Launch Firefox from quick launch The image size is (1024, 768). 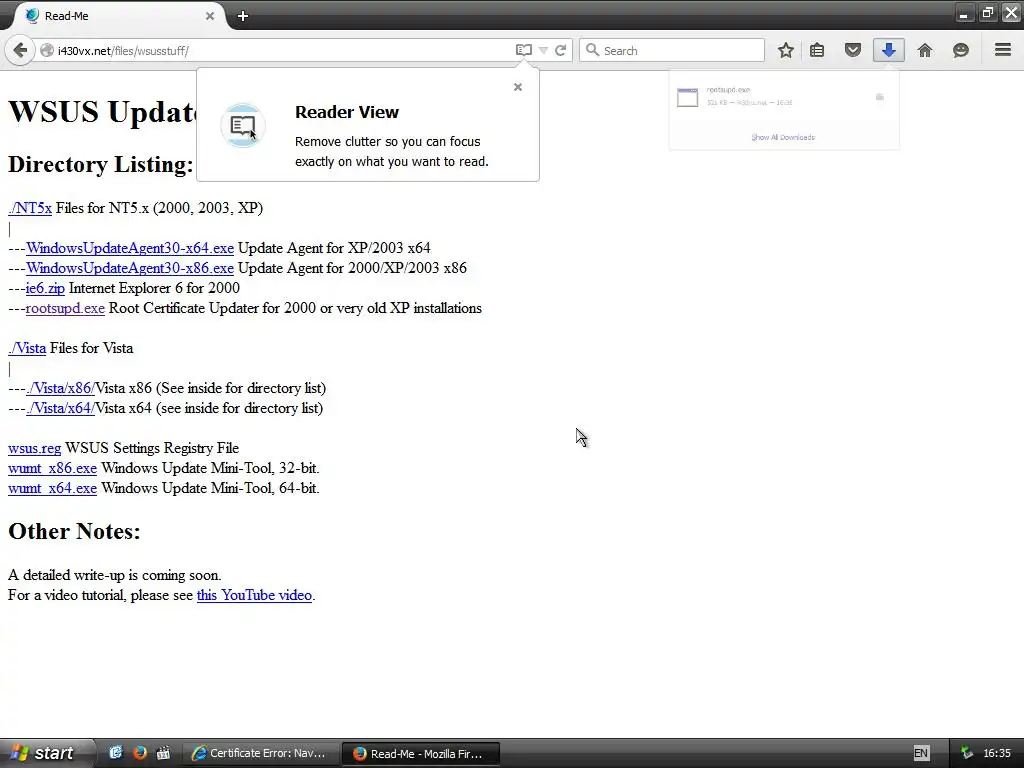pos(140,753)
